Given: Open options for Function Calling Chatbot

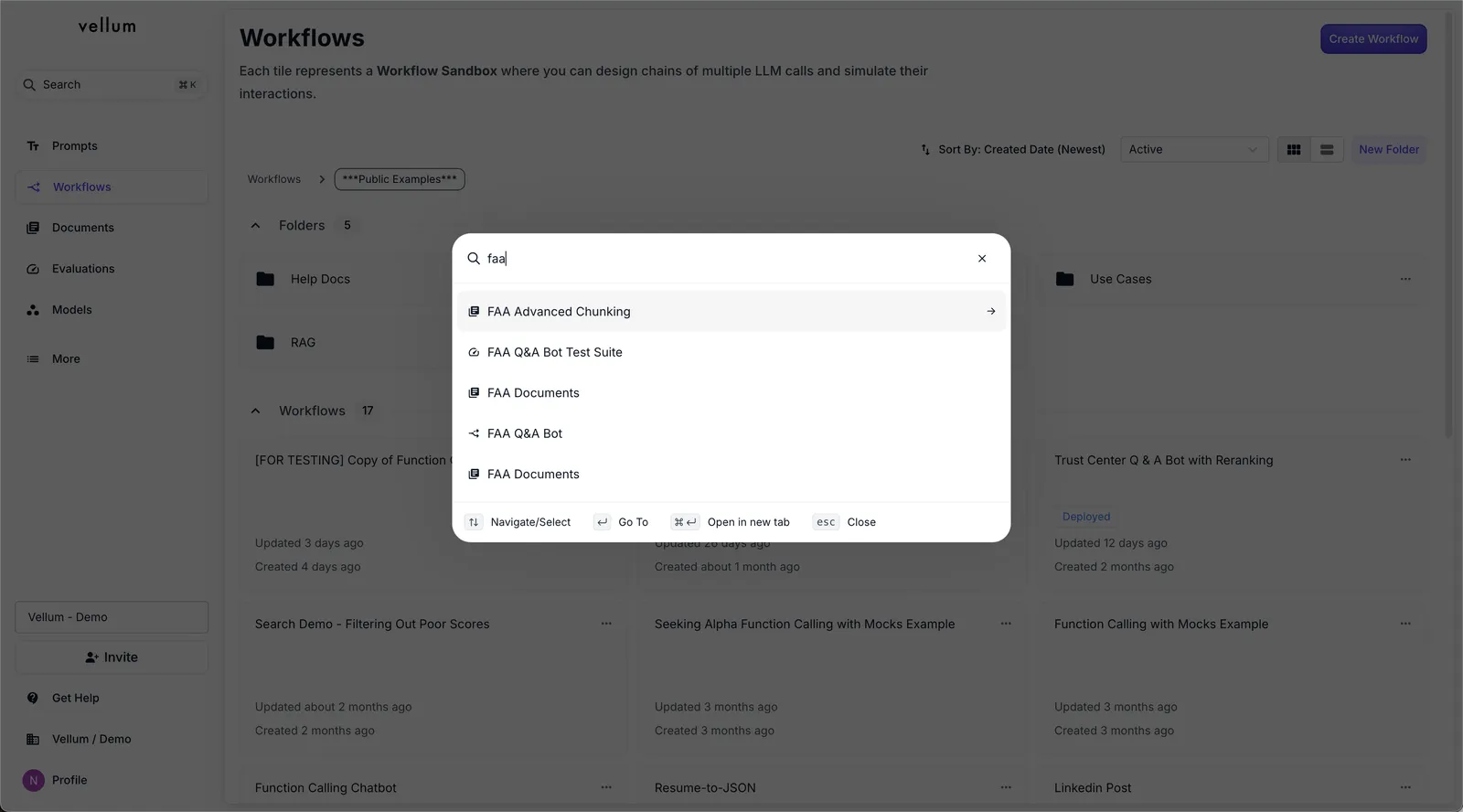Looking at the screenshot, I should (606, 787).
